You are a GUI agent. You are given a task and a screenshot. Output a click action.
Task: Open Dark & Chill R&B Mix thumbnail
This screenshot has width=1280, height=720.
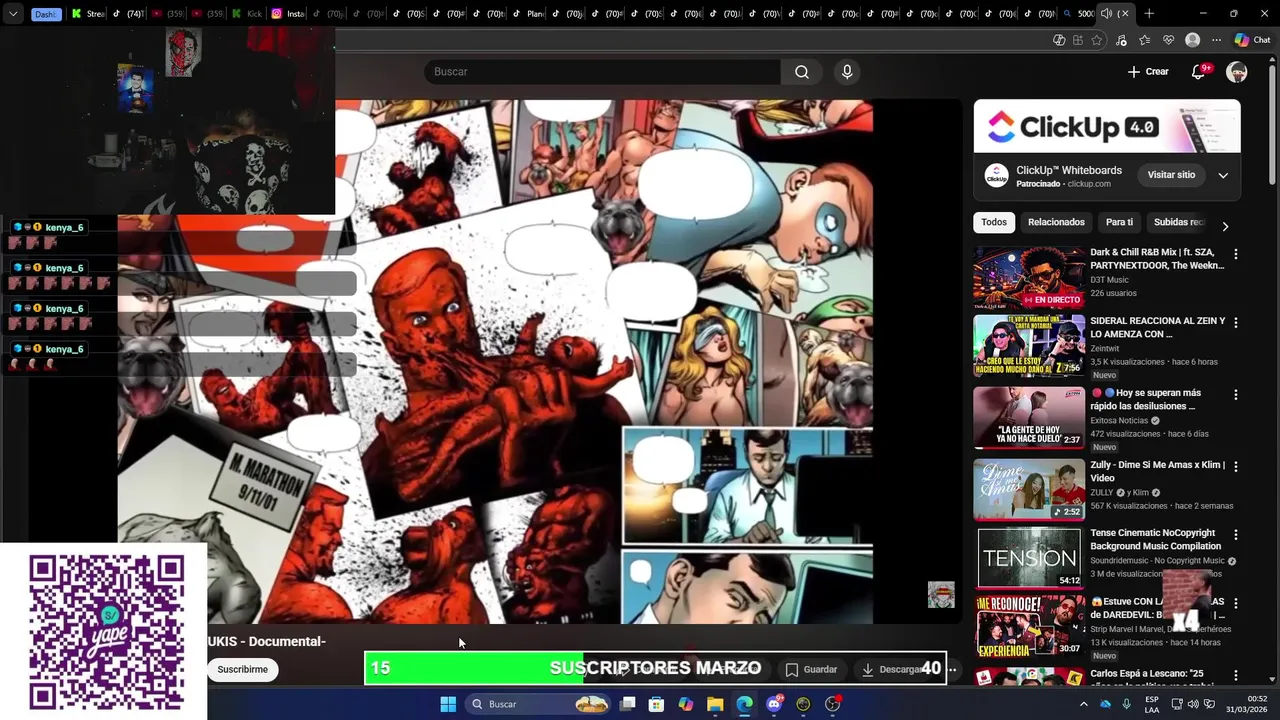click(x=1029, y=277)
